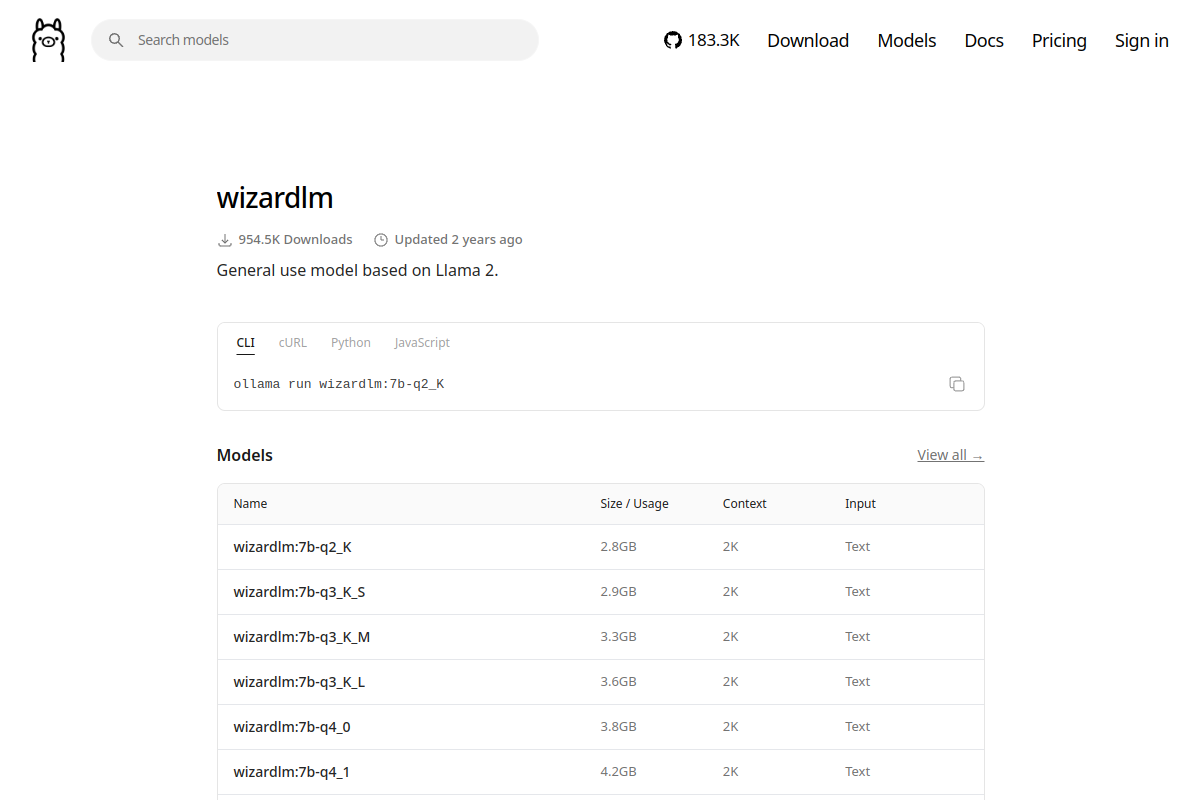
Task: Click the 2.8GB size cell
Action: pos(618,547)
